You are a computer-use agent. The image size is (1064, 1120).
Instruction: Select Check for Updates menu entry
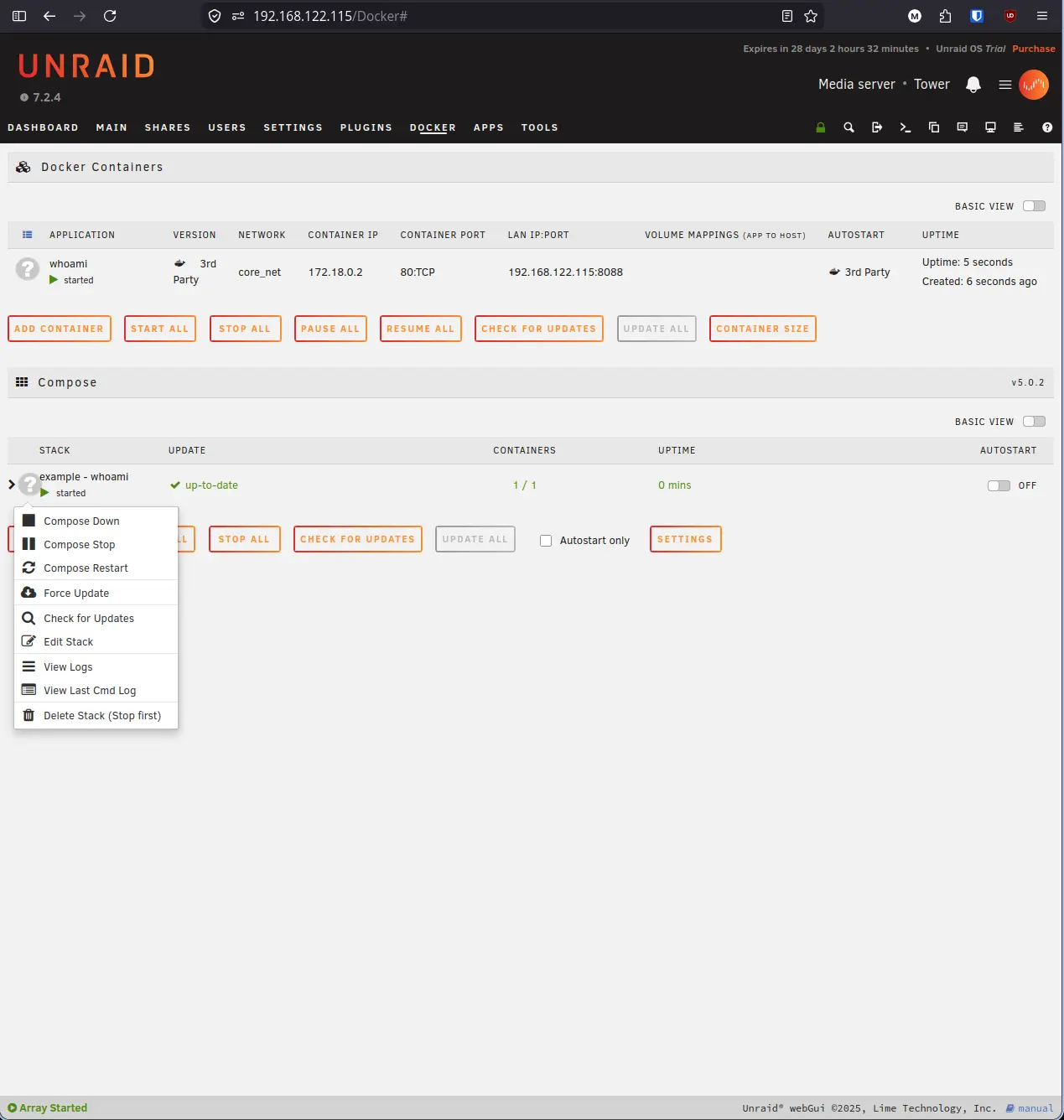96,618
